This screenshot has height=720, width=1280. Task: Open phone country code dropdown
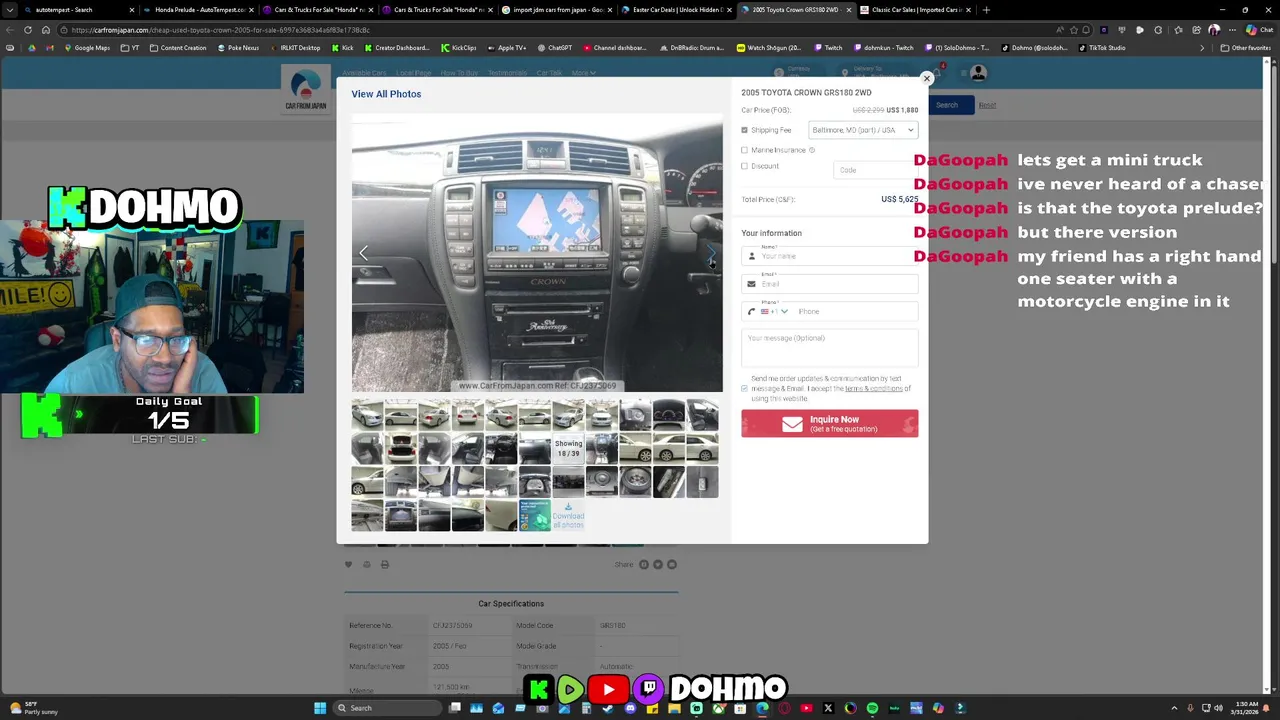pyautogui.click(x=775, y=311)
